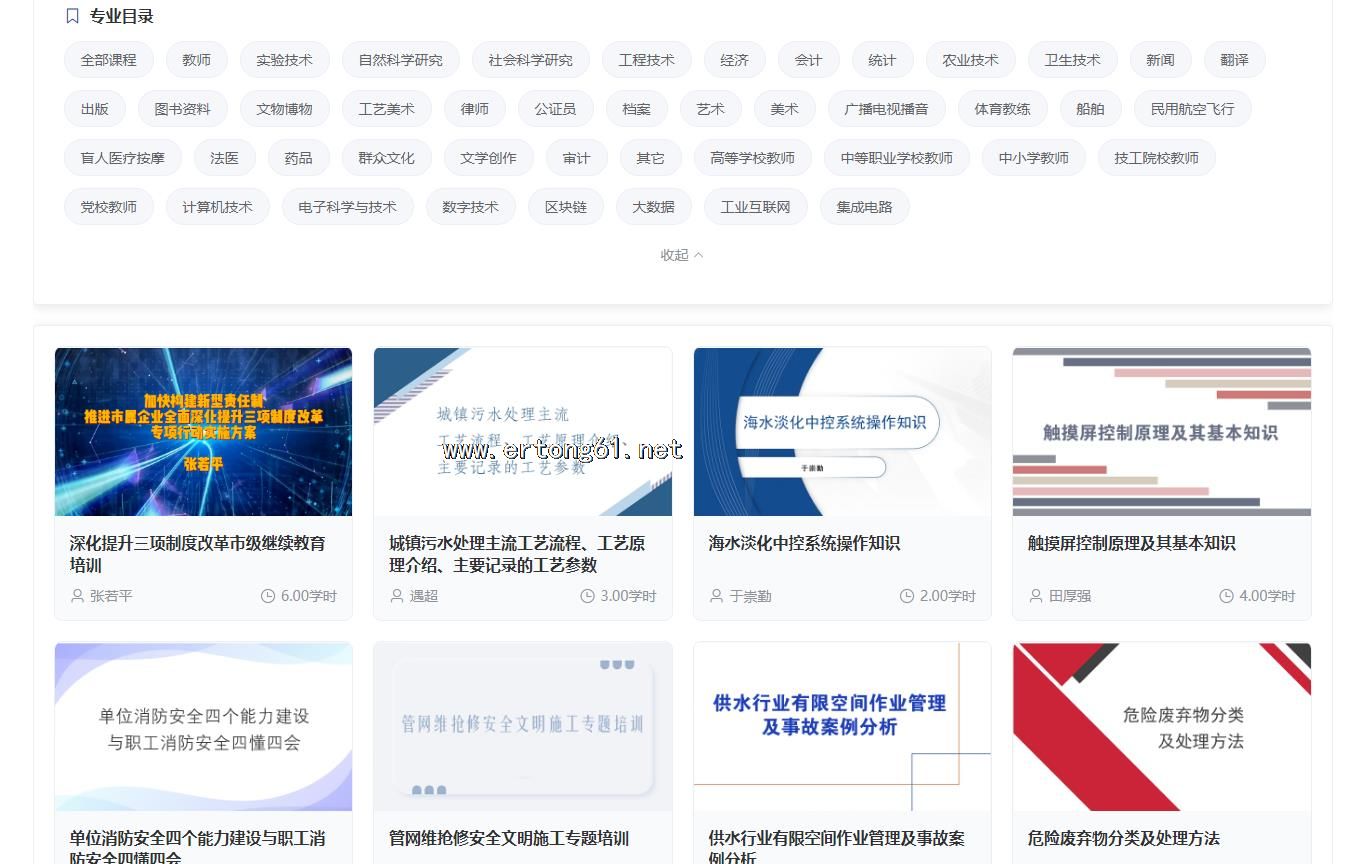Open the 危险废弃物分类及处理方法 course thumbnail
Viewport: 1366px width, 864px height.
point(1161,726)
